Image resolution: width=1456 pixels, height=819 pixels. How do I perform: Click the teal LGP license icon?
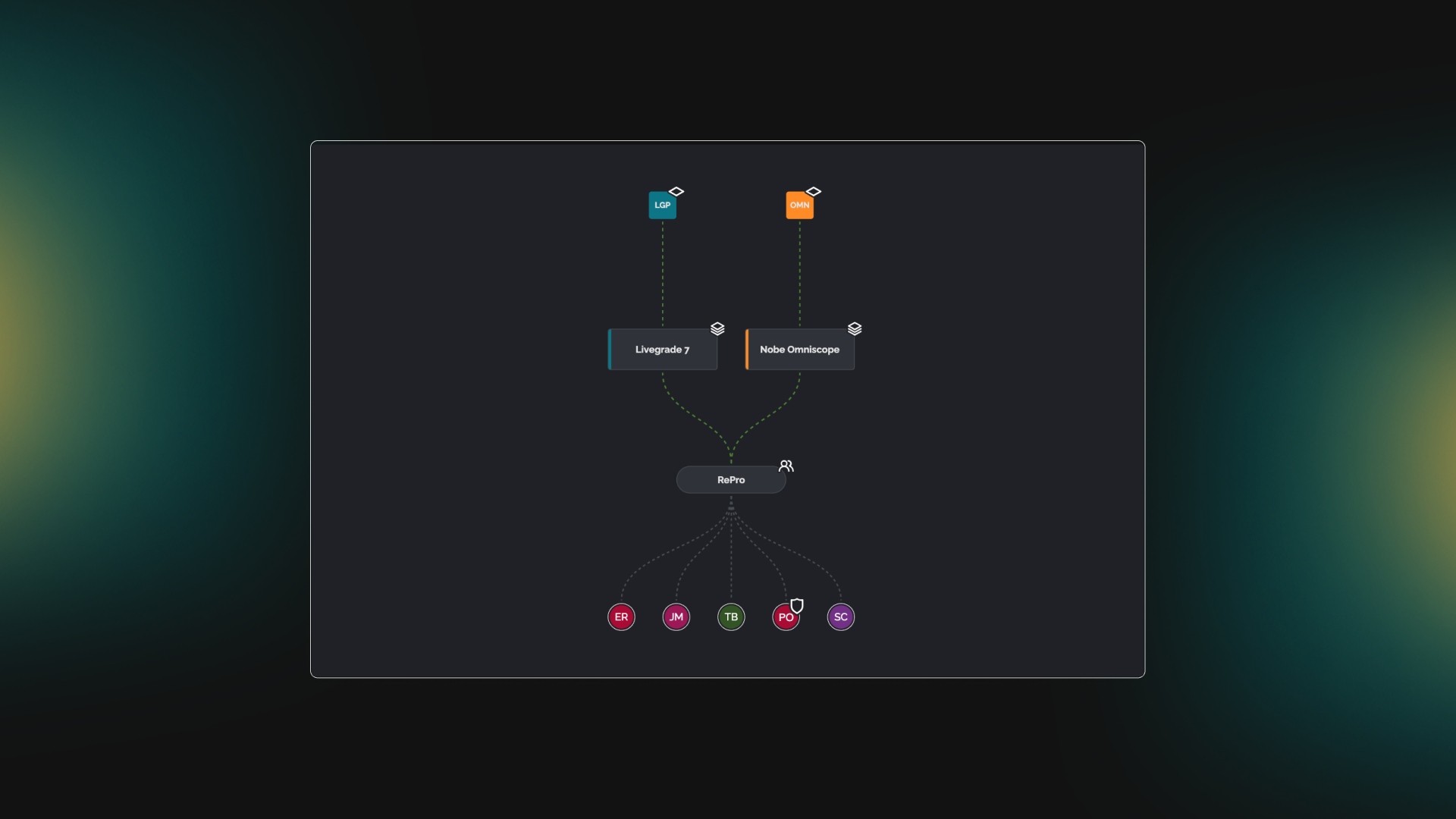[661, 206]
